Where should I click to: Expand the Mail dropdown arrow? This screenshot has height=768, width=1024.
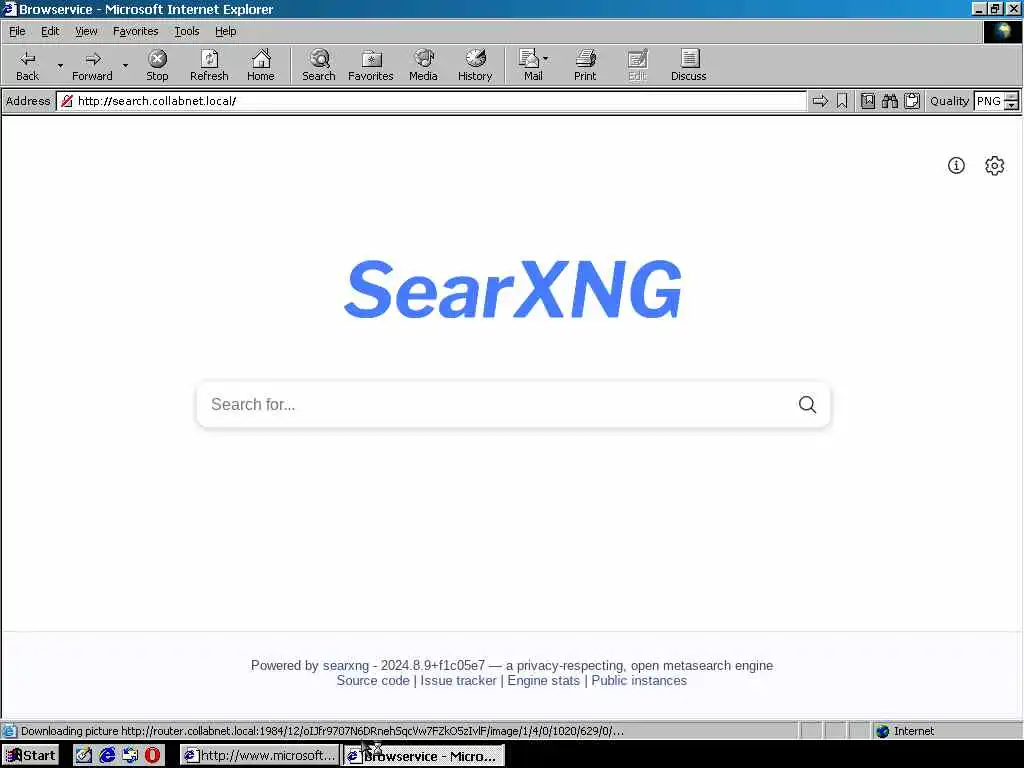(x=546, y=59)
